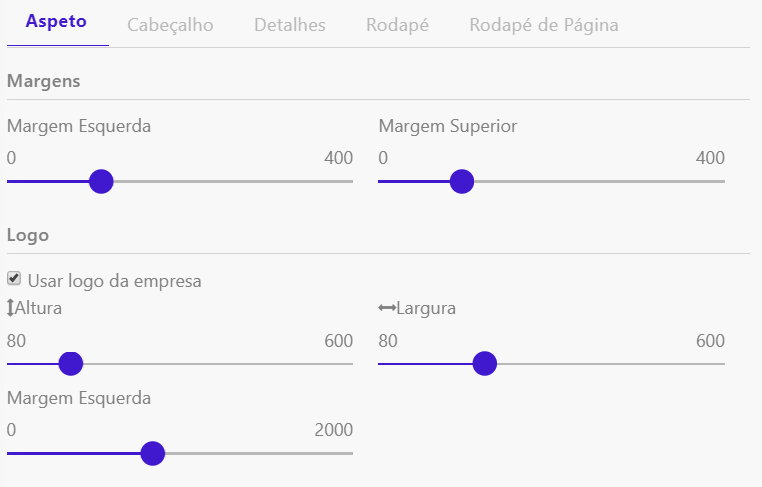The image size is (762, 487).
Task: Click the Usar logo da empresa label
Action: tap(115, 281)
